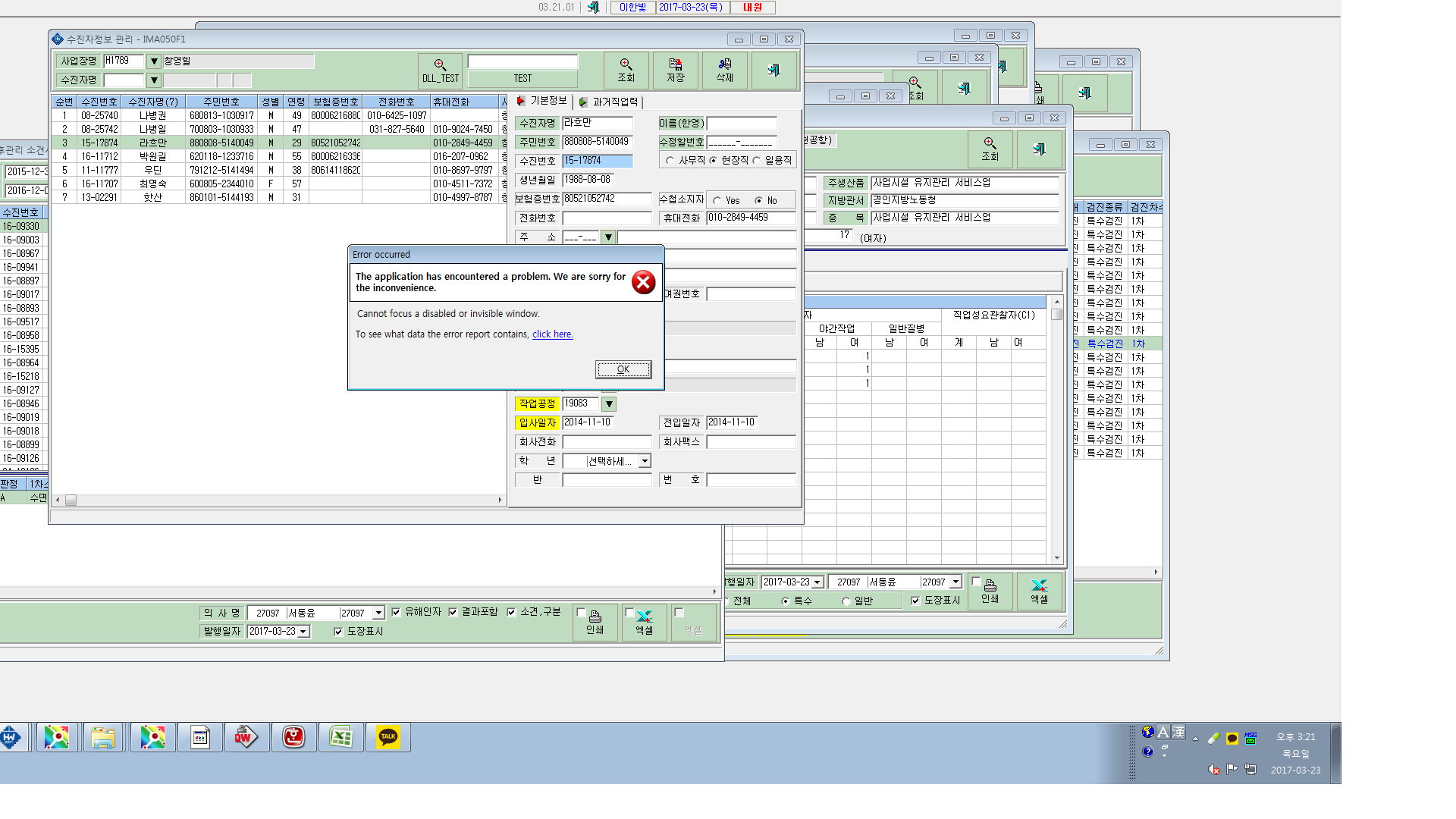This screenshot has width=1456, height=819.
Task: Toggle the 유해인자 checkbox
Action: tap(396, 612)
